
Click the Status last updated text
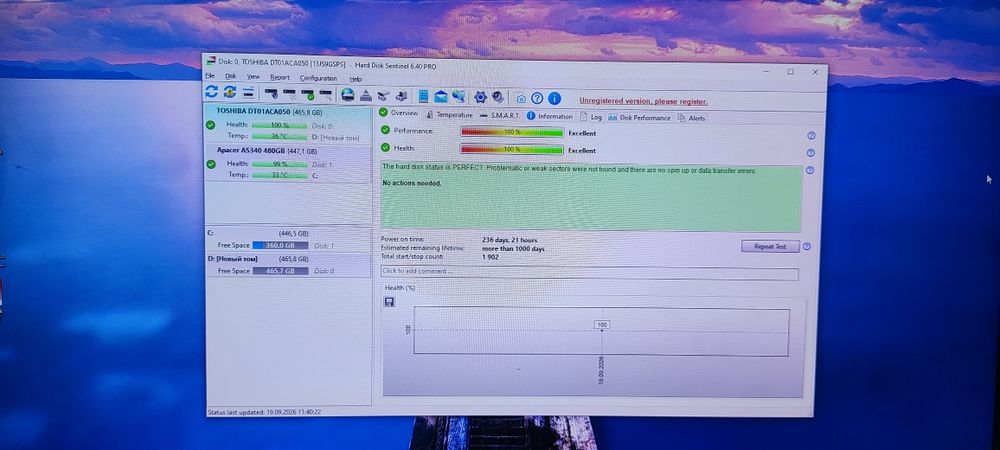click(x=264, y=412)
